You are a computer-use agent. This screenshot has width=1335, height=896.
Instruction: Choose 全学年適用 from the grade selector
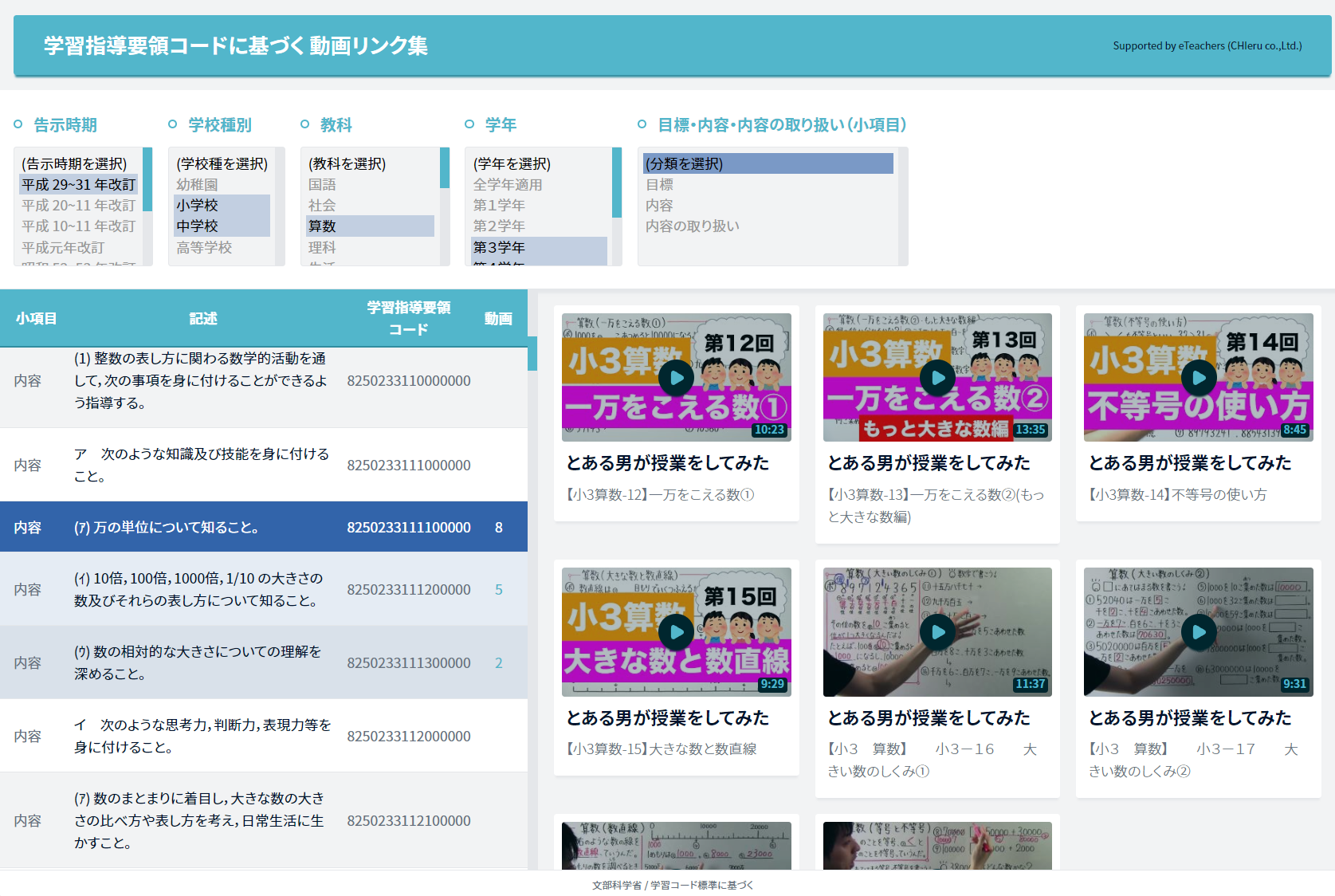(x=510, y=184)
